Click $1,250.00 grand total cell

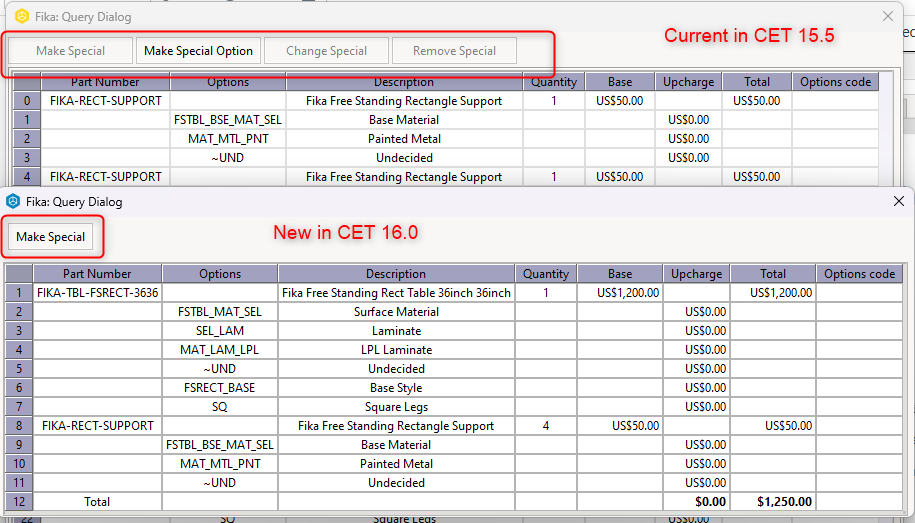point(773,501)
